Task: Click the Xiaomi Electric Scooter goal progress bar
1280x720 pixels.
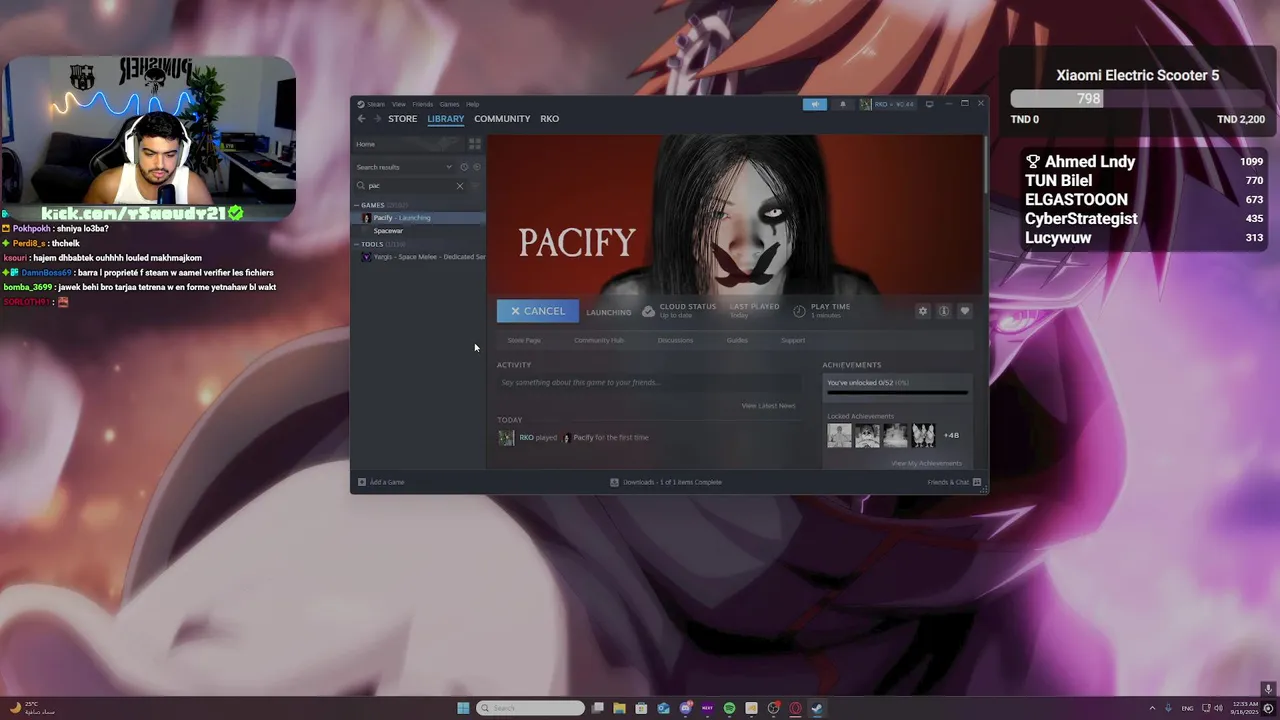Action: coord(1138,98)
